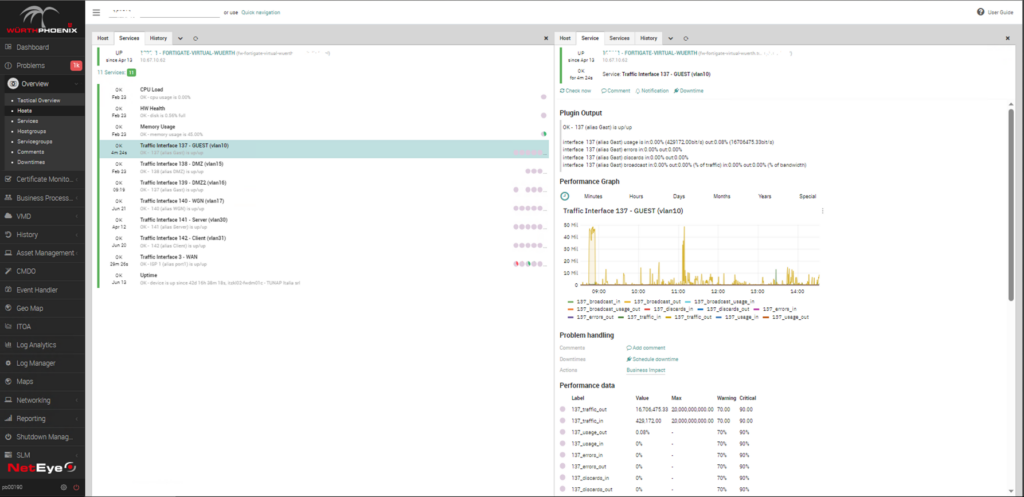Select the Hours graph time range
Screen dimensions: 1024x497
[636, 196]
